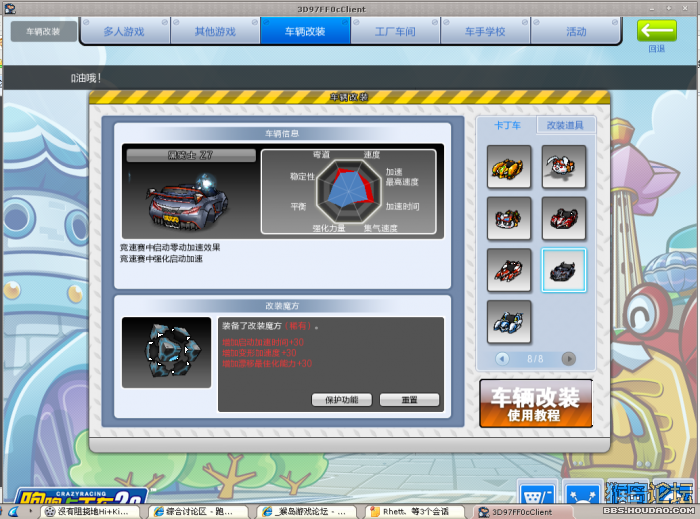Click the 强化力量 radar axis label
The image size is (700, 519).
[x=329, y=228]
